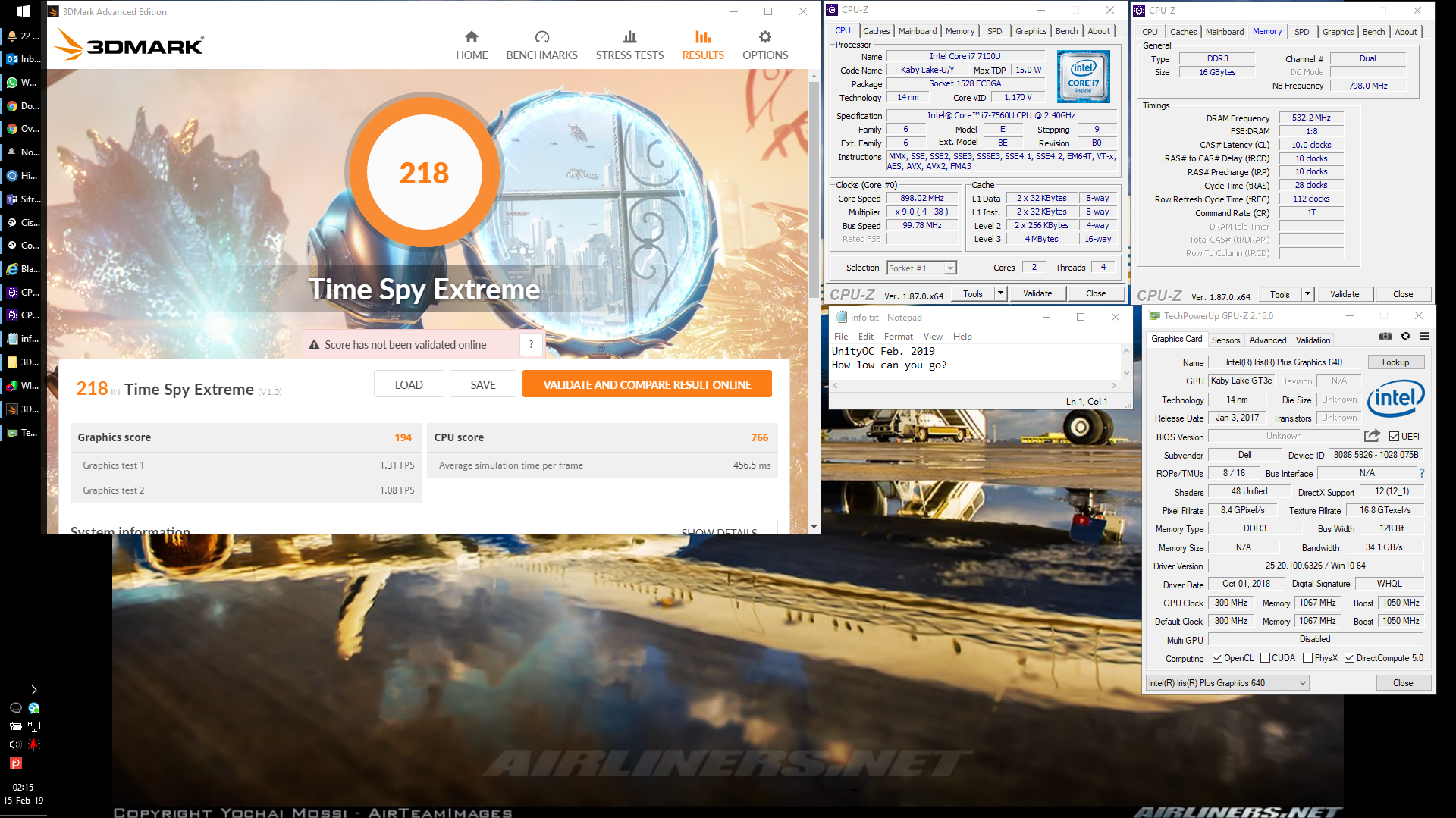Click the Graphics score 194 value
1456x818 pixels.
coord(403,437)
